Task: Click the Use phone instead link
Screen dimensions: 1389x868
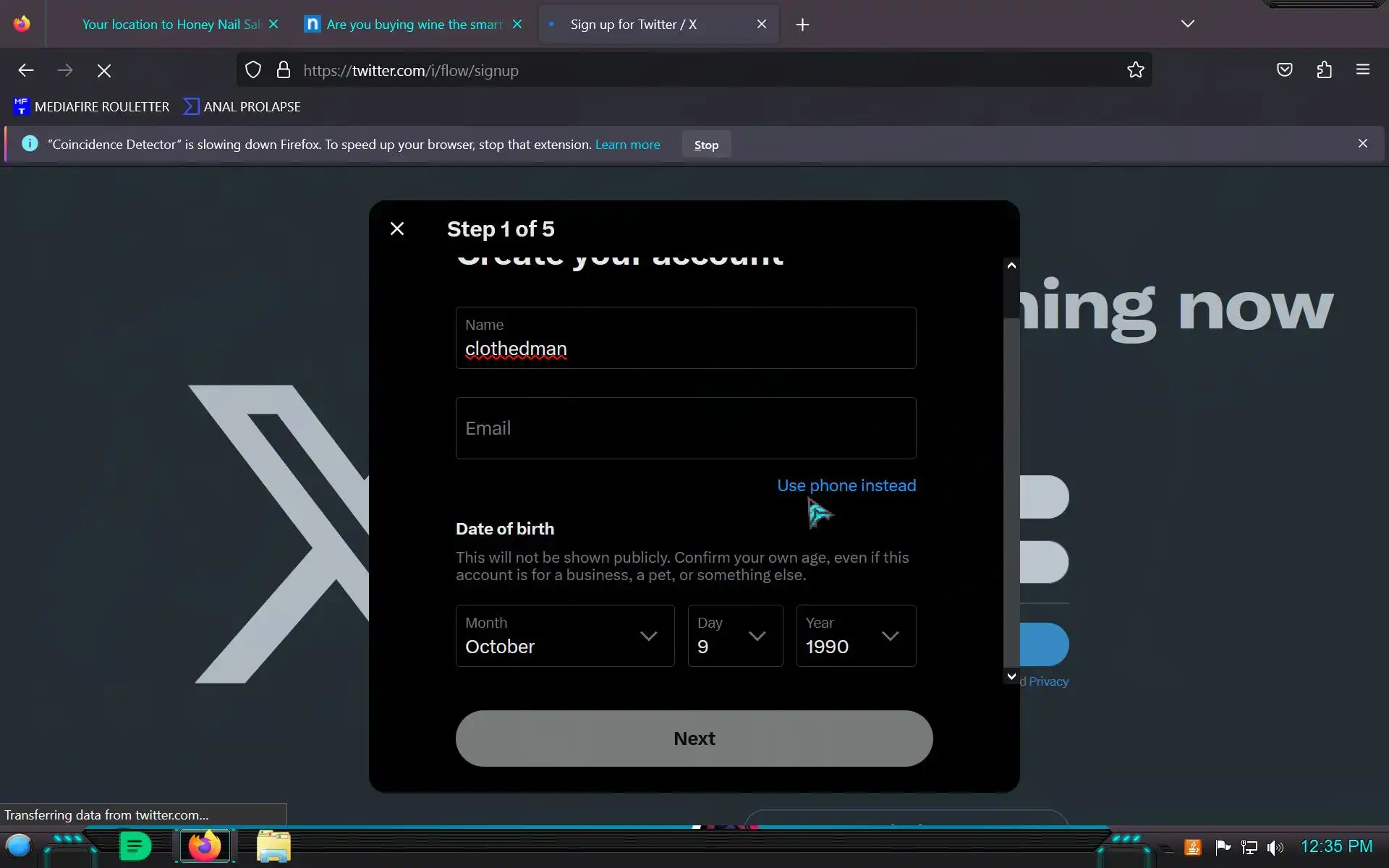Action: (846, 485)
